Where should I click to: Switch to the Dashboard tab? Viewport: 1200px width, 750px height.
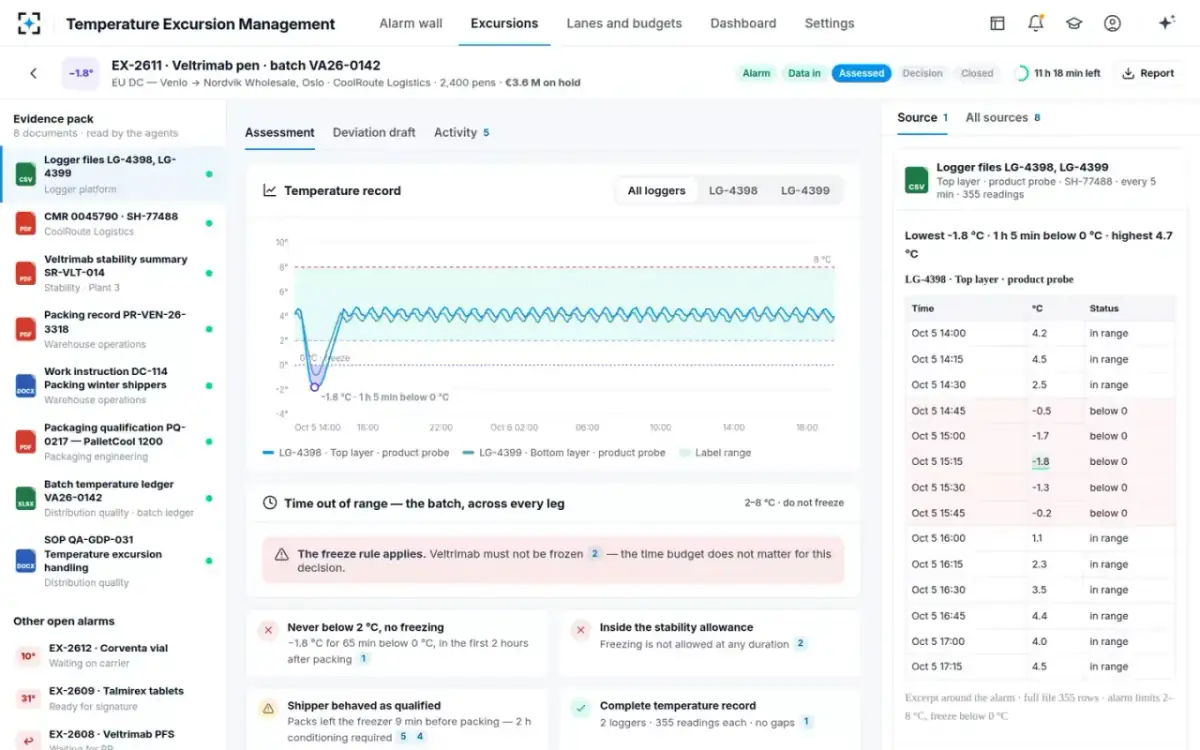(743, 23)
